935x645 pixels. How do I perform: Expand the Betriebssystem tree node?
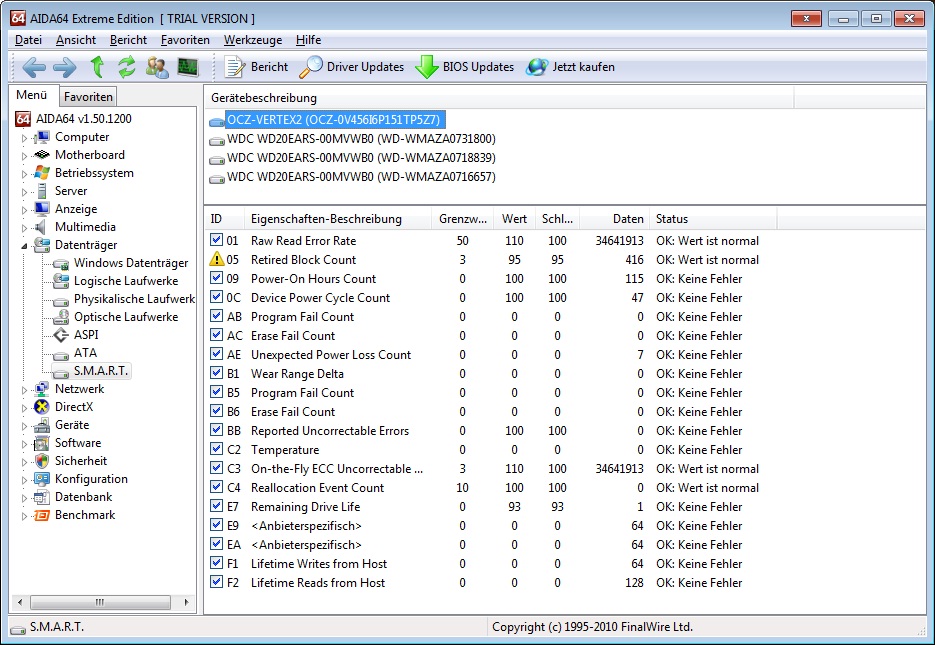24,174
